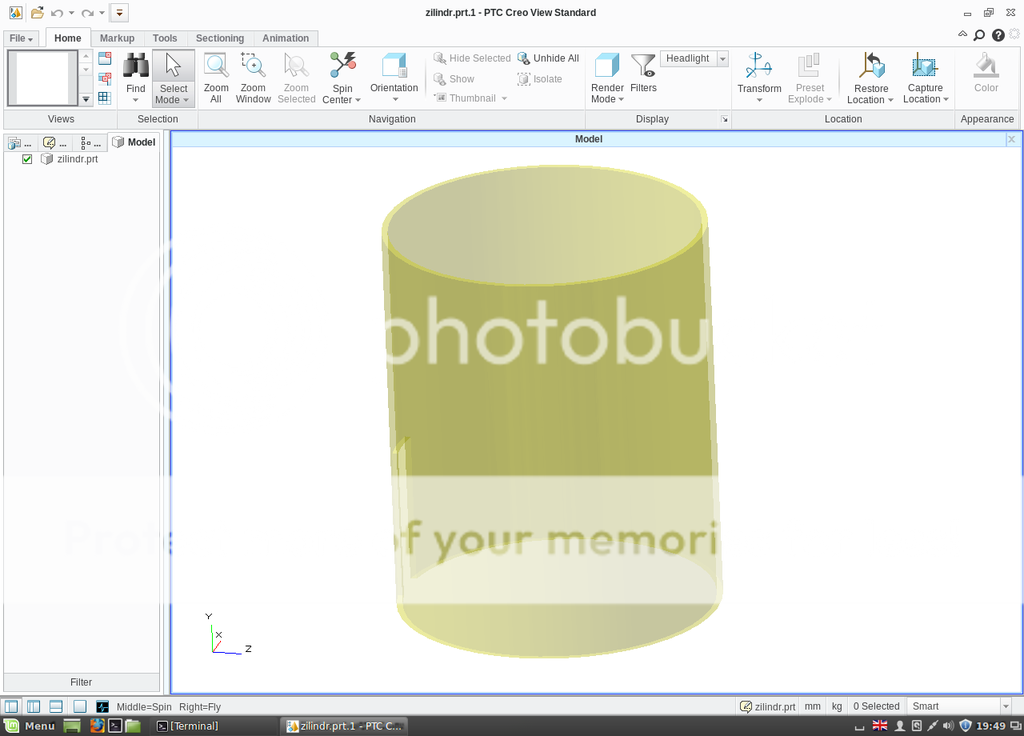Activate the Zoom Window tool
This screenshot has height=736, width=1024.
coord(253,67)
